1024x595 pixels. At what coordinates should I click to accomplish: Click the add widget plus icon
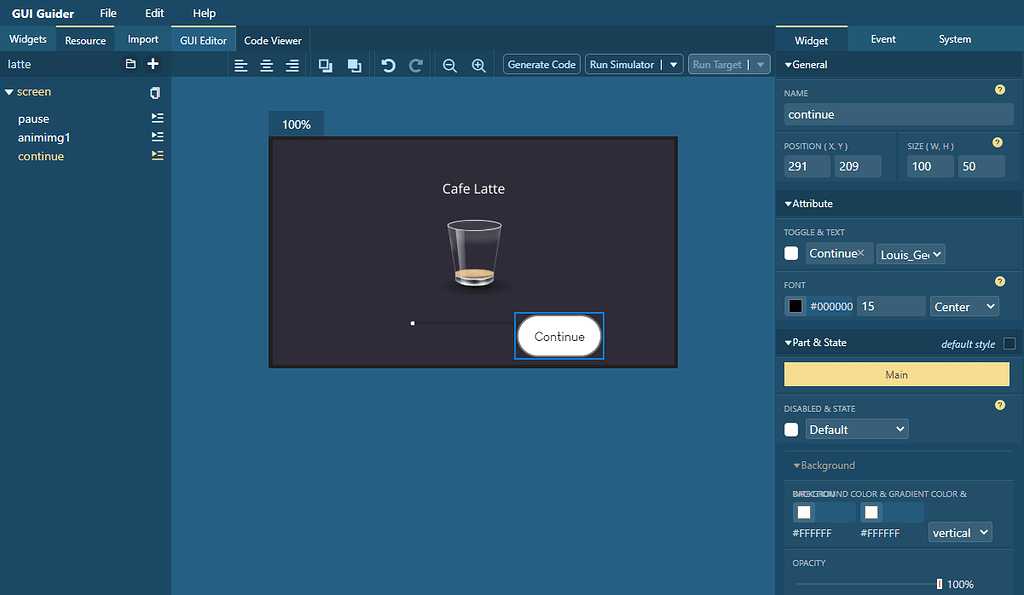click(x=152, y=63)
